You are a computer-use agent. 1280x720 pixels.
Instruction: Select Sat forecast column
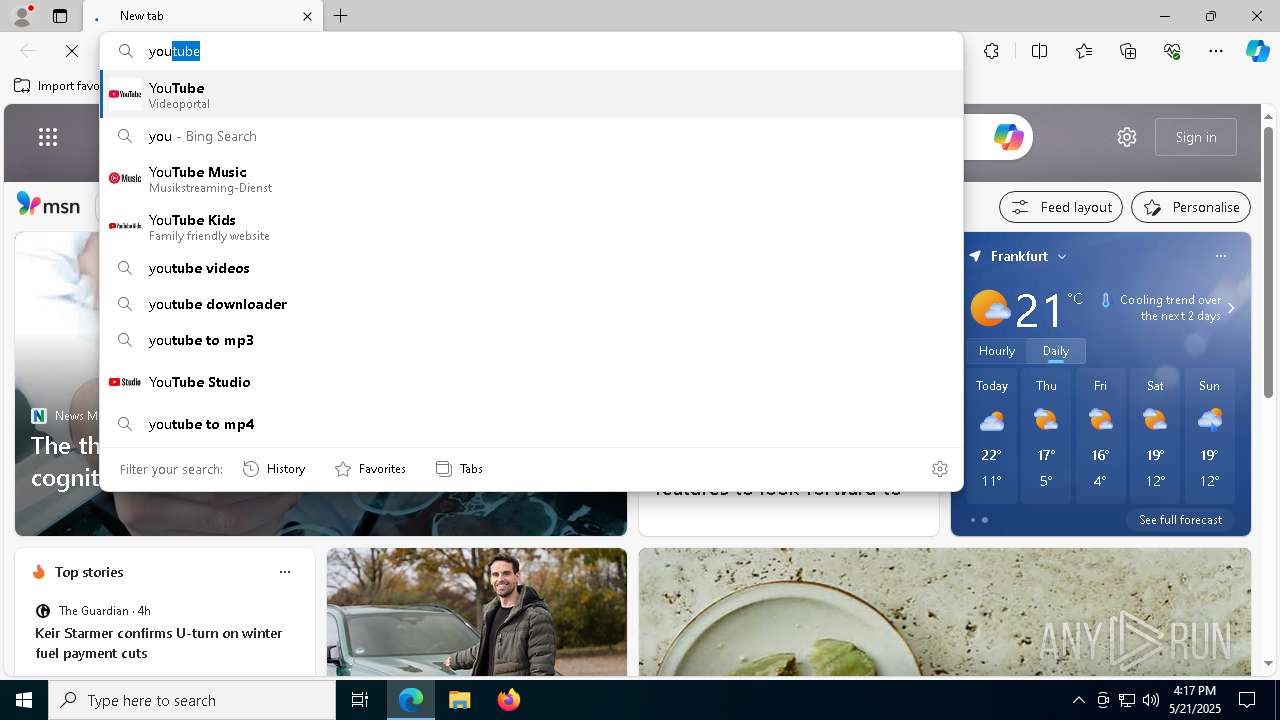click(x=1155, y=435)
